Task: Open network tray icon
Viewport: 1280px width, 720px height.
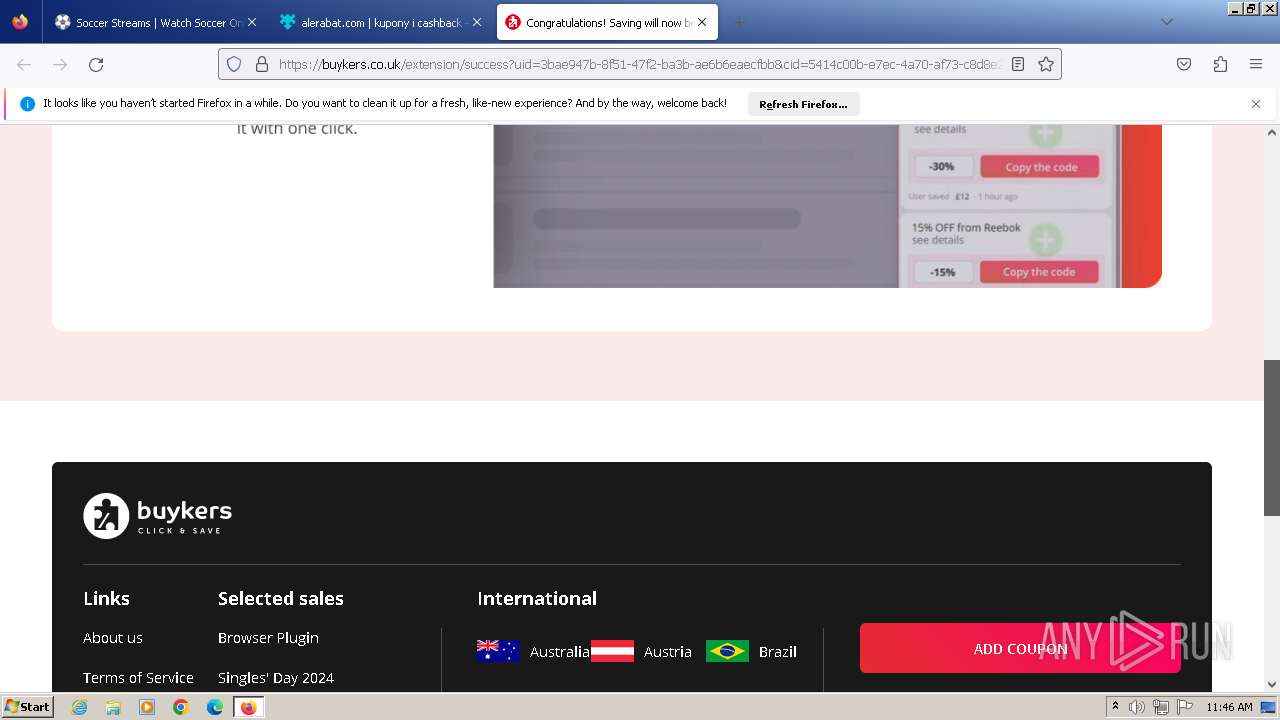Action: pyautogui.click(x=1161, y=707)
